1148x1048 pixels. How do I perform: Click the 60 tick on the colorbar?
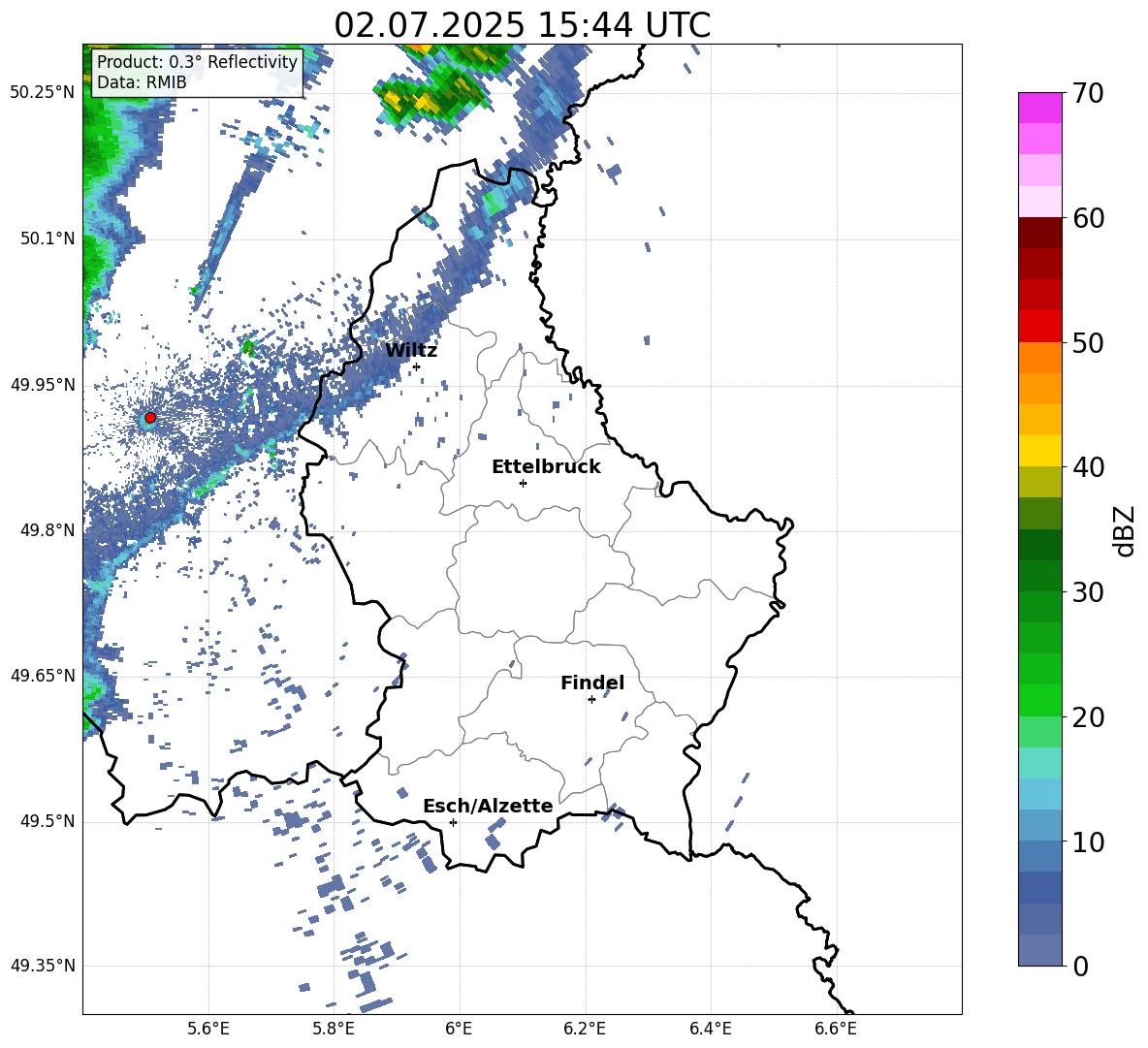[x=1089, y=218]
